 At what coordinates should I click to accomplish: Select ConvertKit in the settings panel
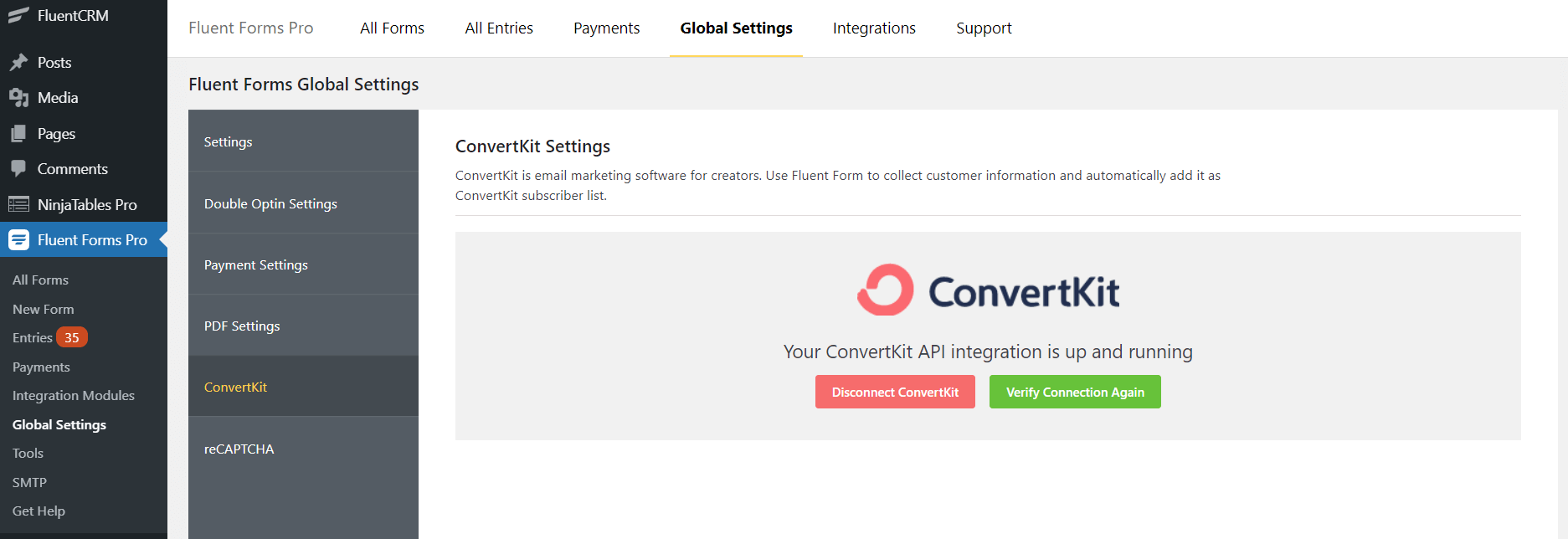pyautogui.click(x=303, y=387)
